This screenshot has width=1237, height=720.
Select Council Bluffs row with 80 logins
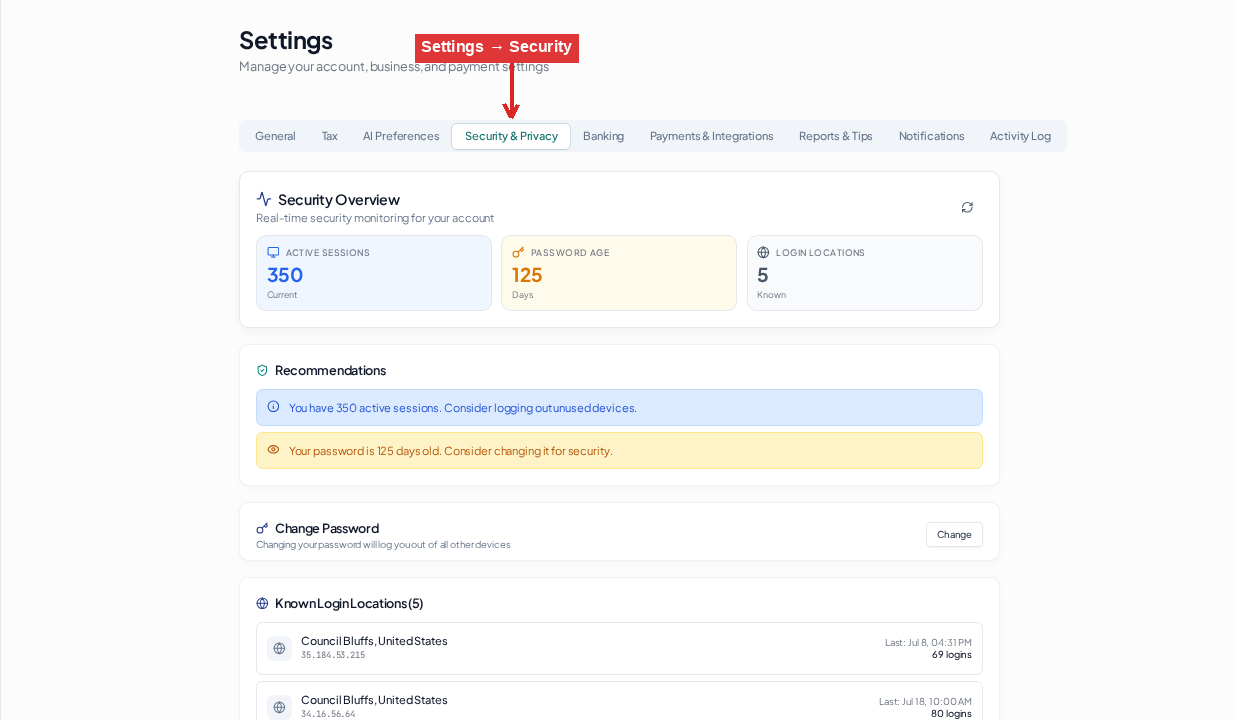click(619, 701)
